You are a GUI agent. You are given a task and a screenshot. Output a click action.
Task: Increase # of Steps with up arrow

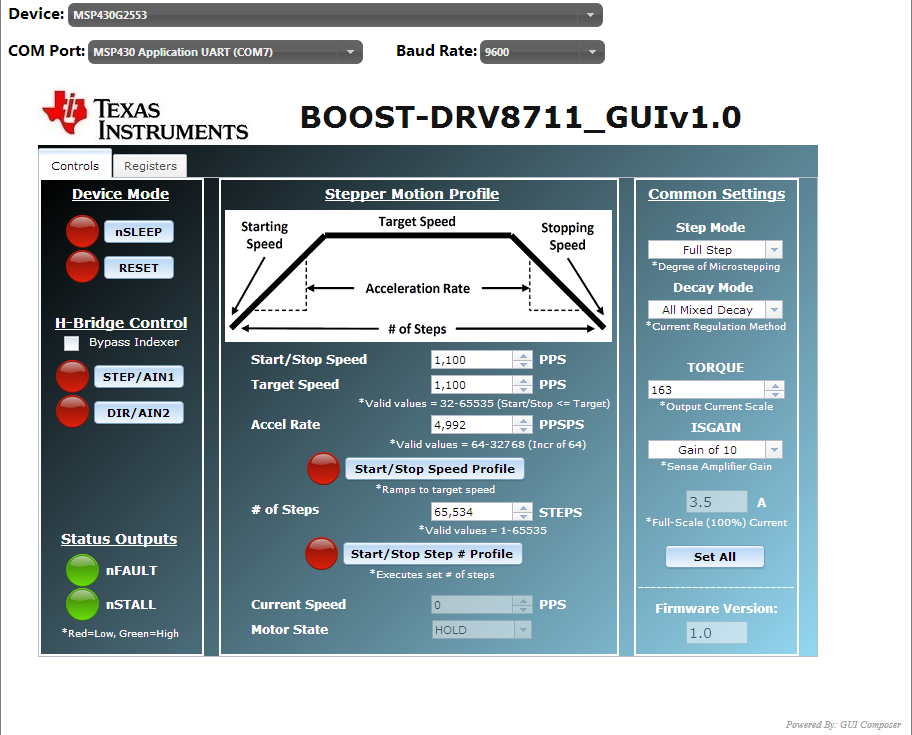coord(523,508)
